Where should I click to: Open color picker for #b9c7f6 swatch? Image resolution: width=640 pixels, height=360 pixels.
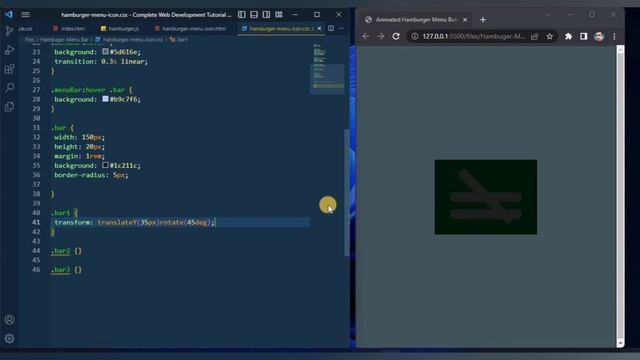105,99
